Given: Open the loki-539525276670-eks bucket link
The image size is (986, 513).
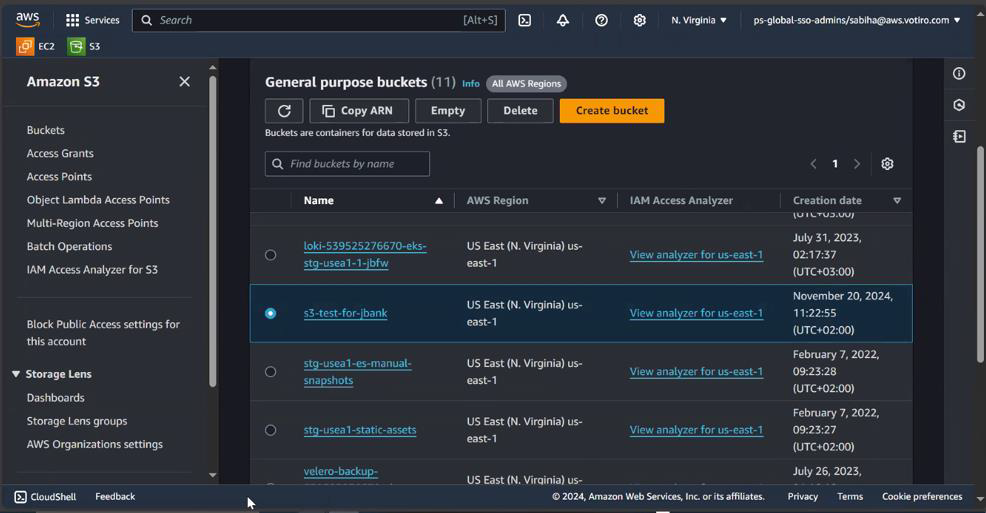Looking at the screenshot, I should tap(365, 255).
